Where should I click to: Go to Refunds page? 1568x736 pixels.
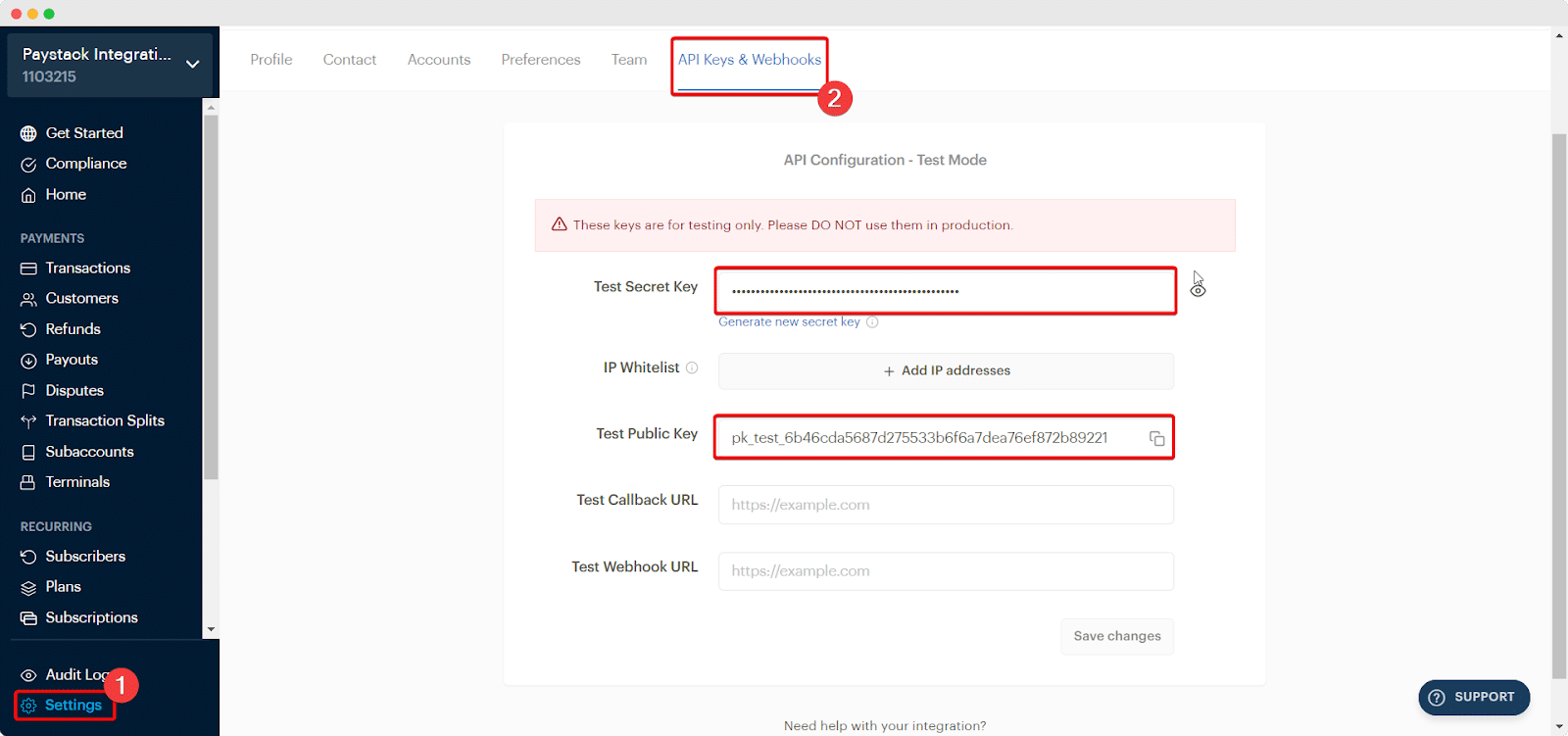tap(73, 329)
